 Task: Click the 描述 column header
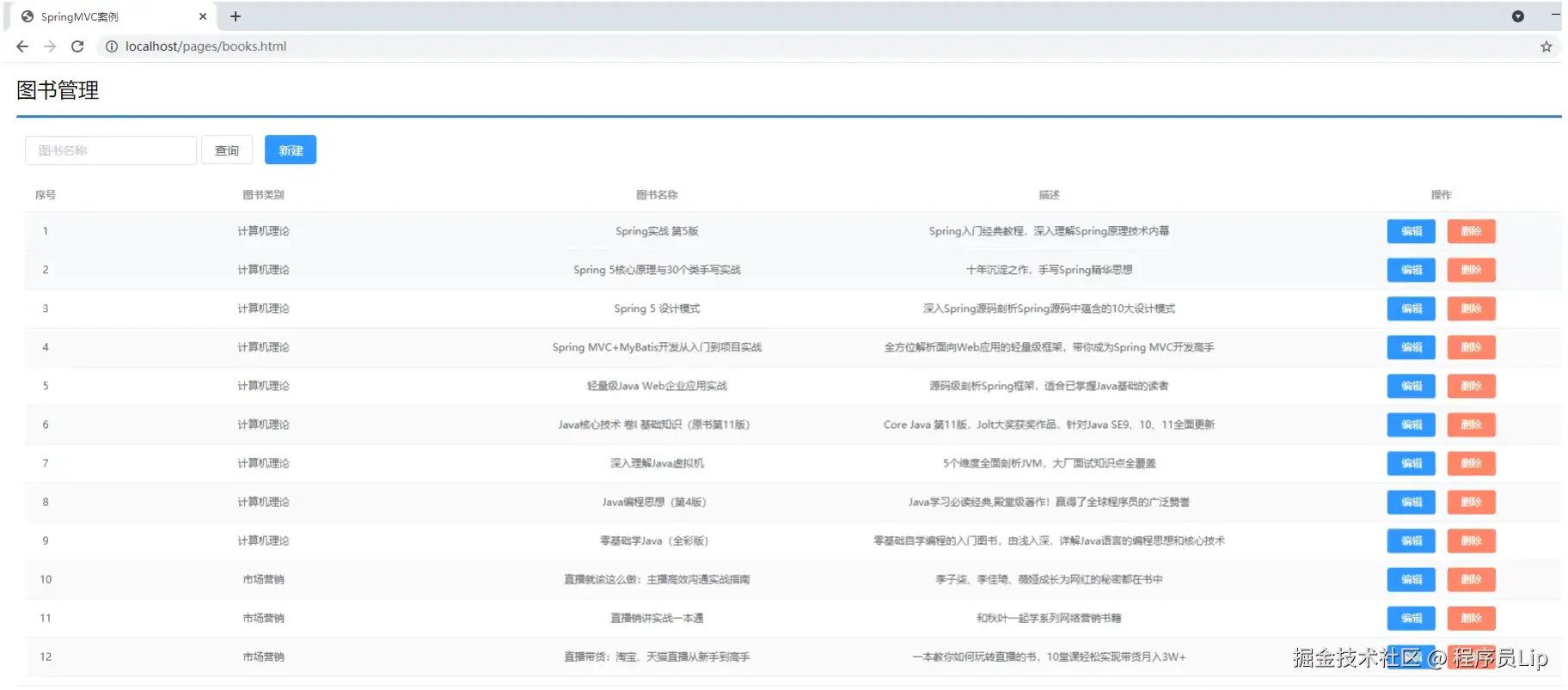point(1049,195)
